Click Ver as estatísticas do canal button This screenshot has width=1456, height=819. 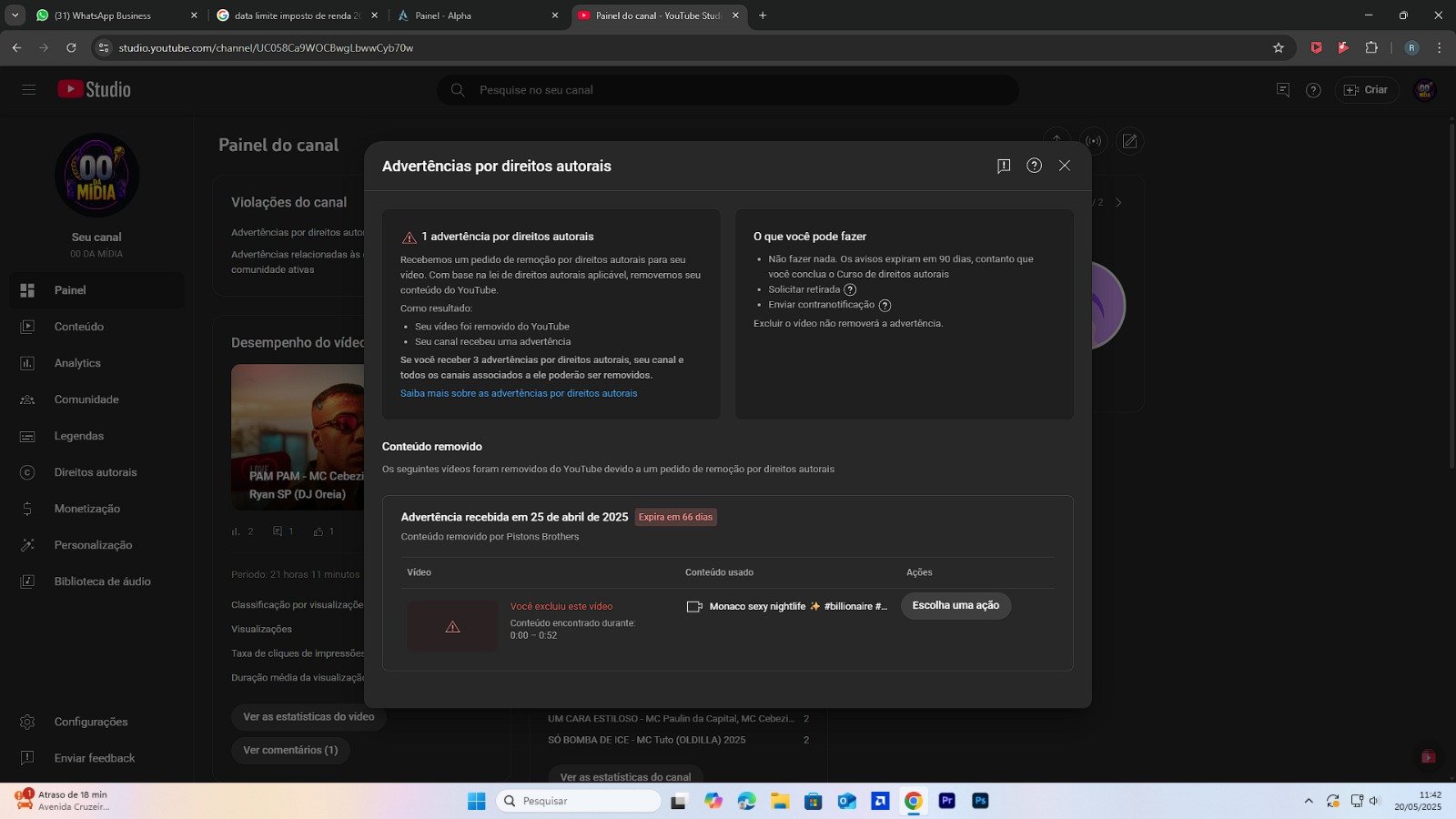click(x=625, y=775)
